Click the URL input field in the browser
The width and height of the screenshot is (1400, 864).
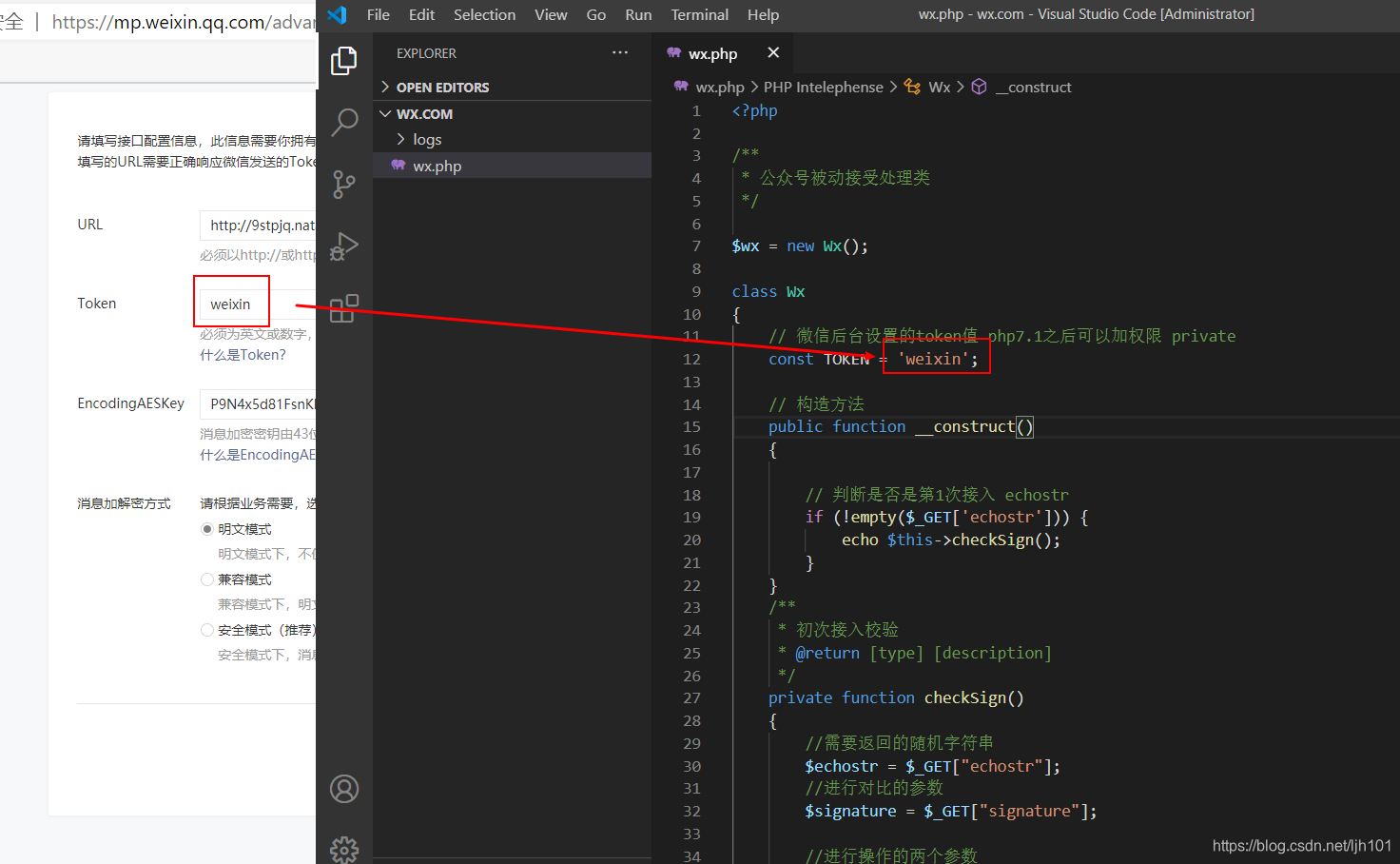tap(258, 226)
